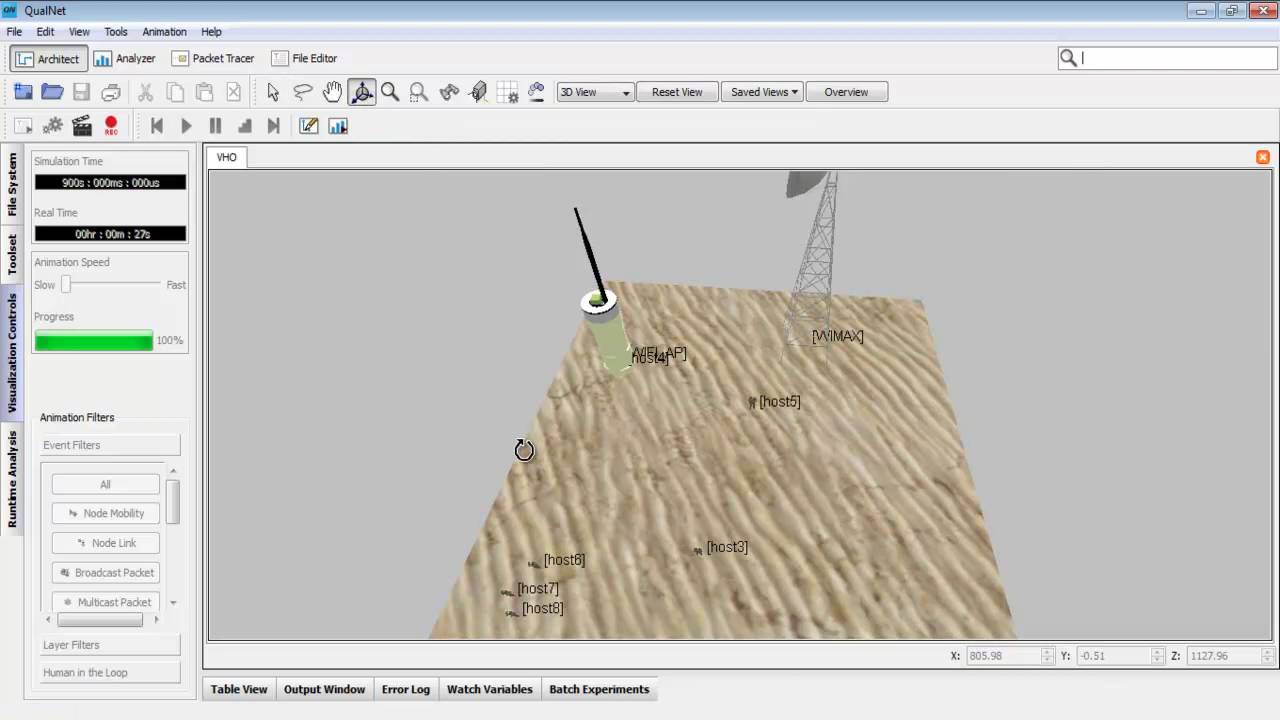Switch to the File Editor component
The width and height of the screenshot is (1280, 720).
pyautogui.click(x=304, y=58)
